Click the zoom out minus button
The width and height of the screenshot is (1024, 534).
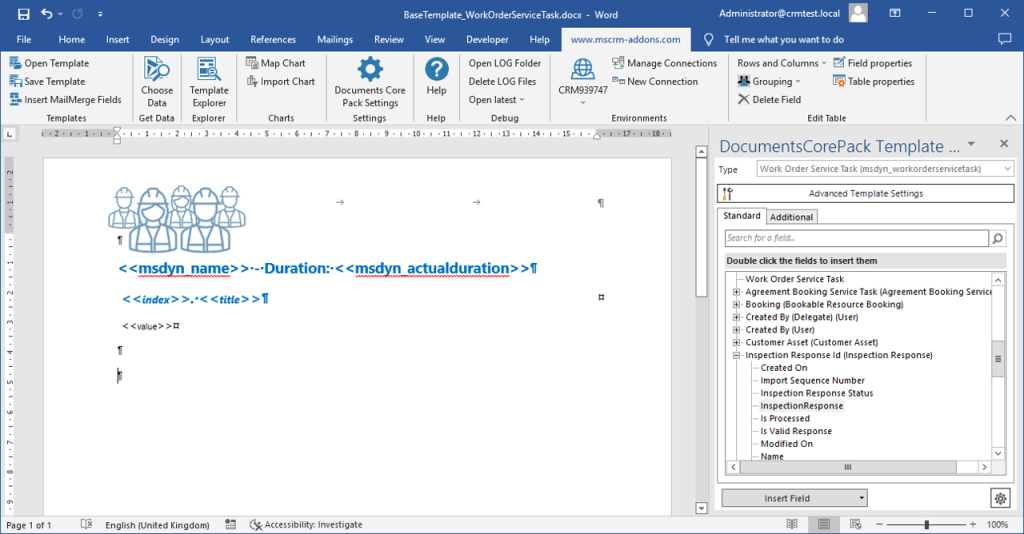pos(879,524)
